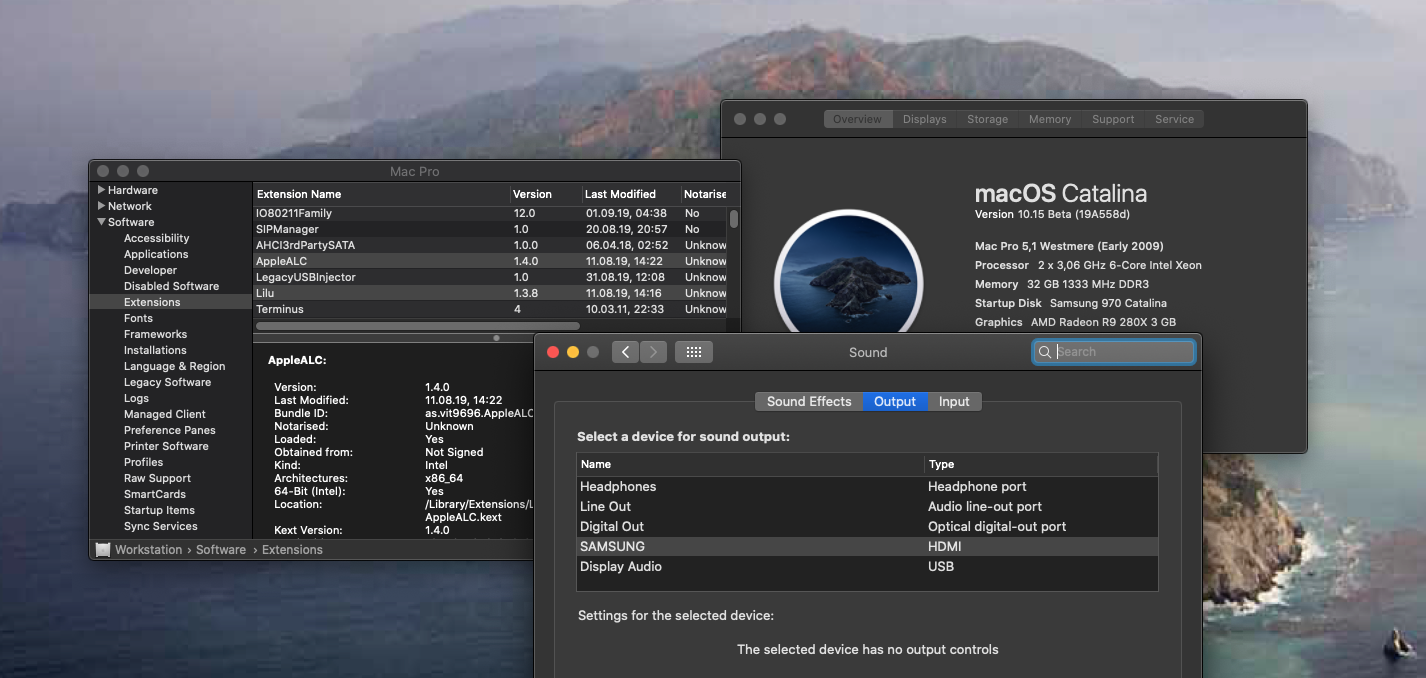Click the split-pane divider handle dot
The width and height of the screenshot is (1426, 678).
tap(496, 338)
